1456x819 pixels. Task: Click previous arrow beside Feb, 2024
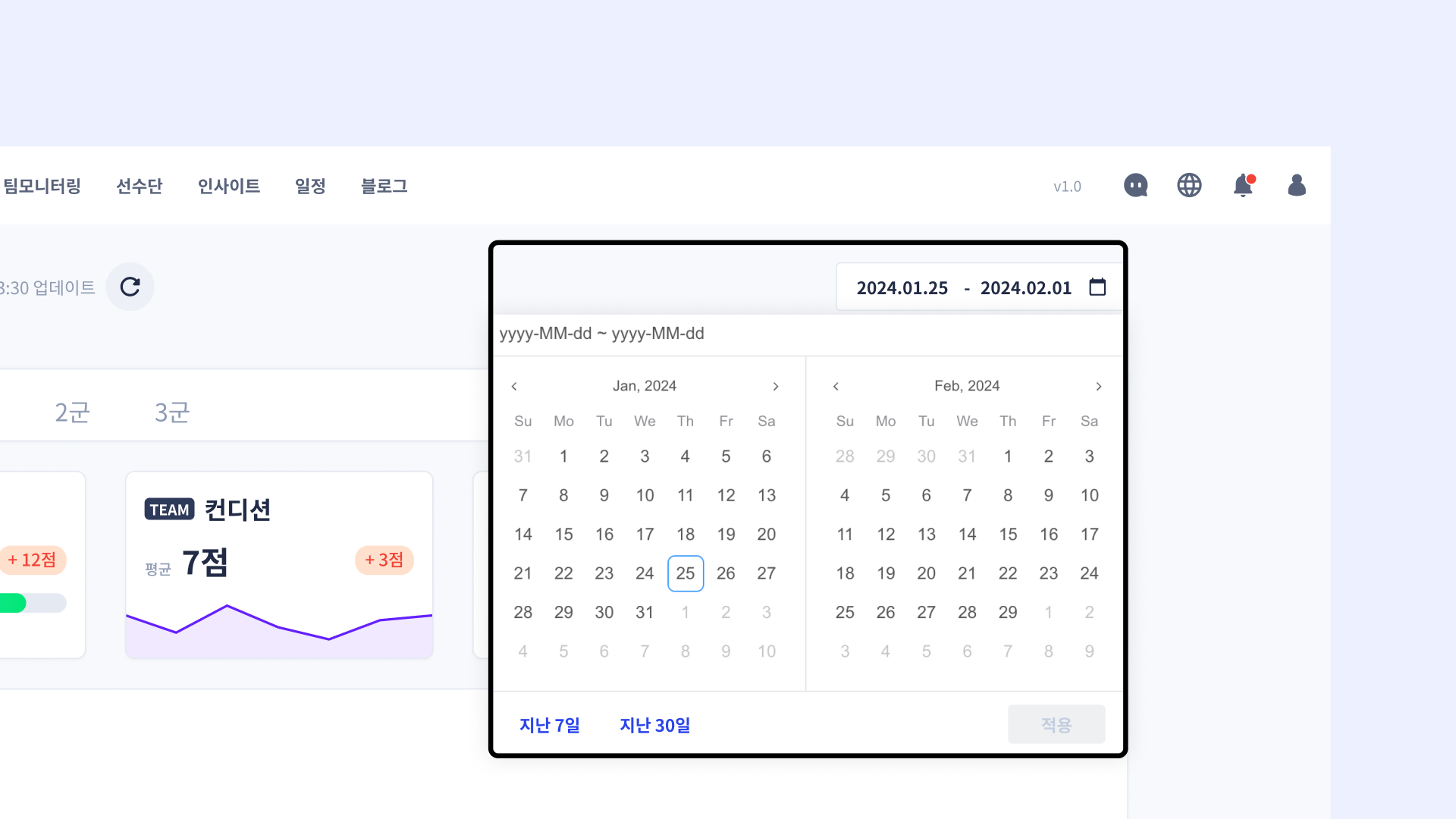click(x=836, y=387)
